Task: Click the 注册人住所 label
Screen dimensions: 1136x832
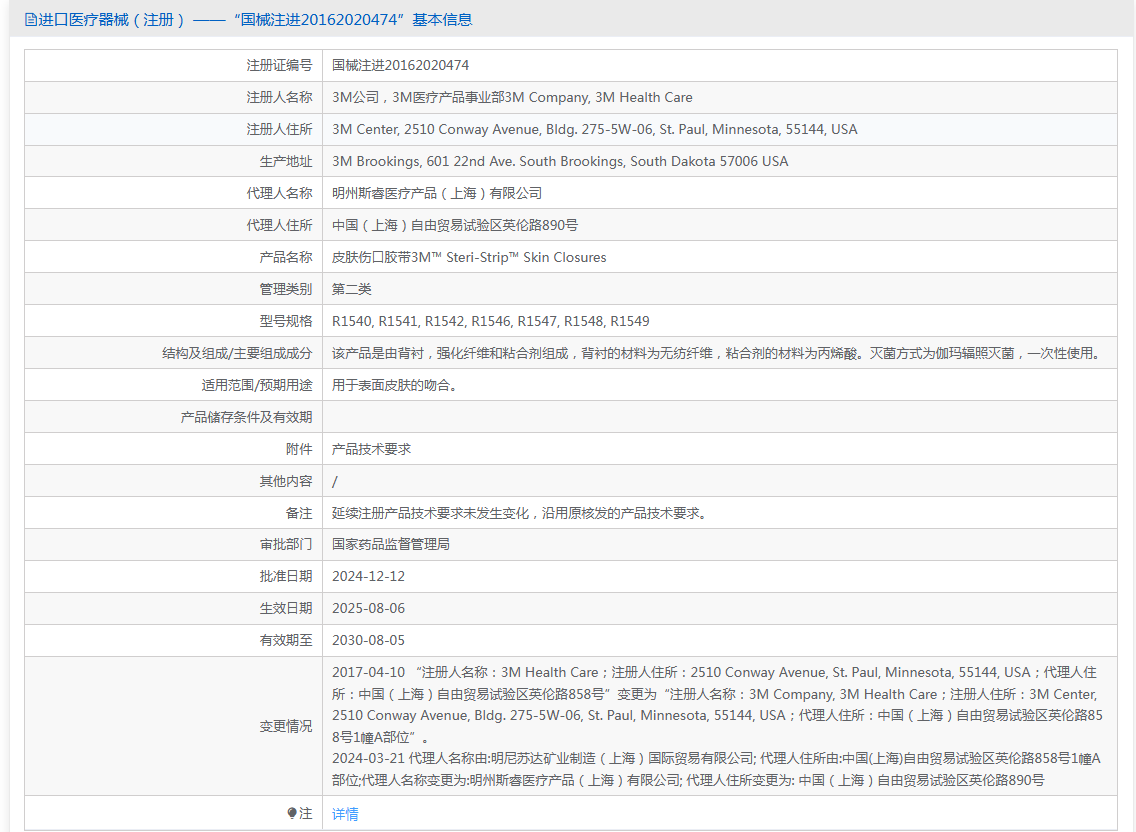Action: (279, 129)
